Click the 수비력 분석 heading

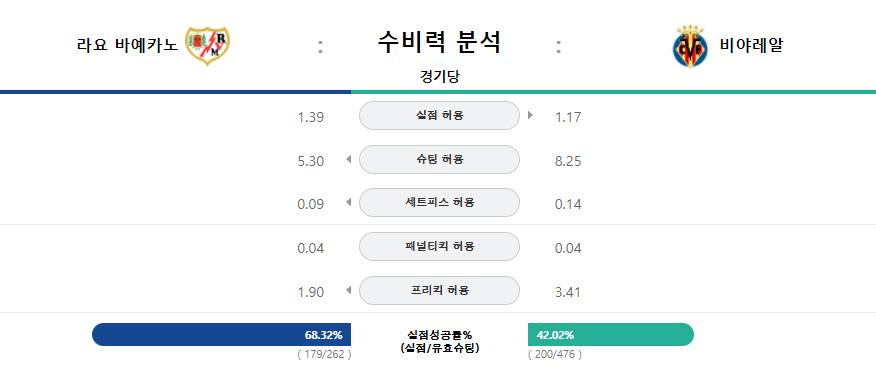[x=439, y=42]
